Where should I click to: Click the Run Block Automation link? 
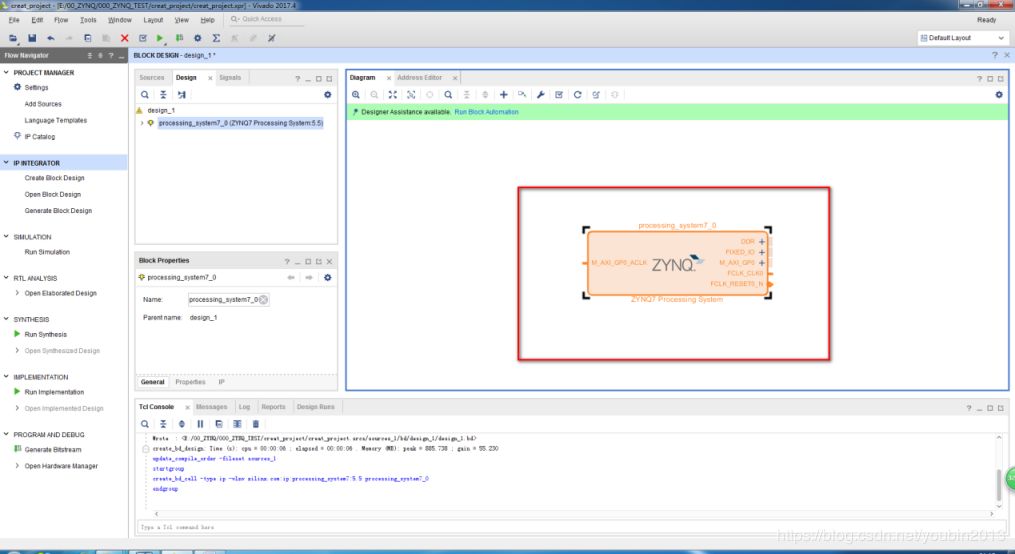click(486, 112)
